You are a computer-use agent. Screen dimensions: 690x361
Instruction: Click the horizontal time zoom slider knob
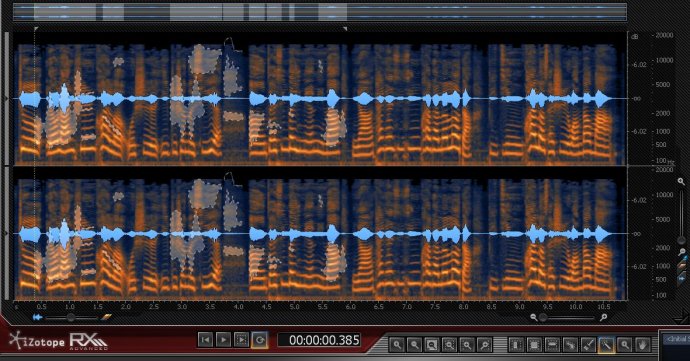pyautogui.click(x=543, y=317)
